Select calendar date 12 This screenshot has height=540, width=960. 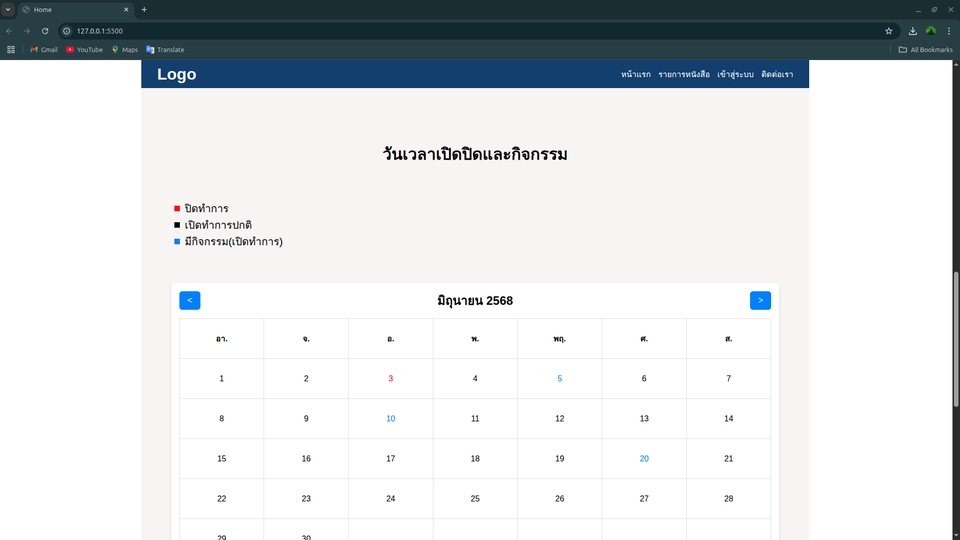[560, 419]
